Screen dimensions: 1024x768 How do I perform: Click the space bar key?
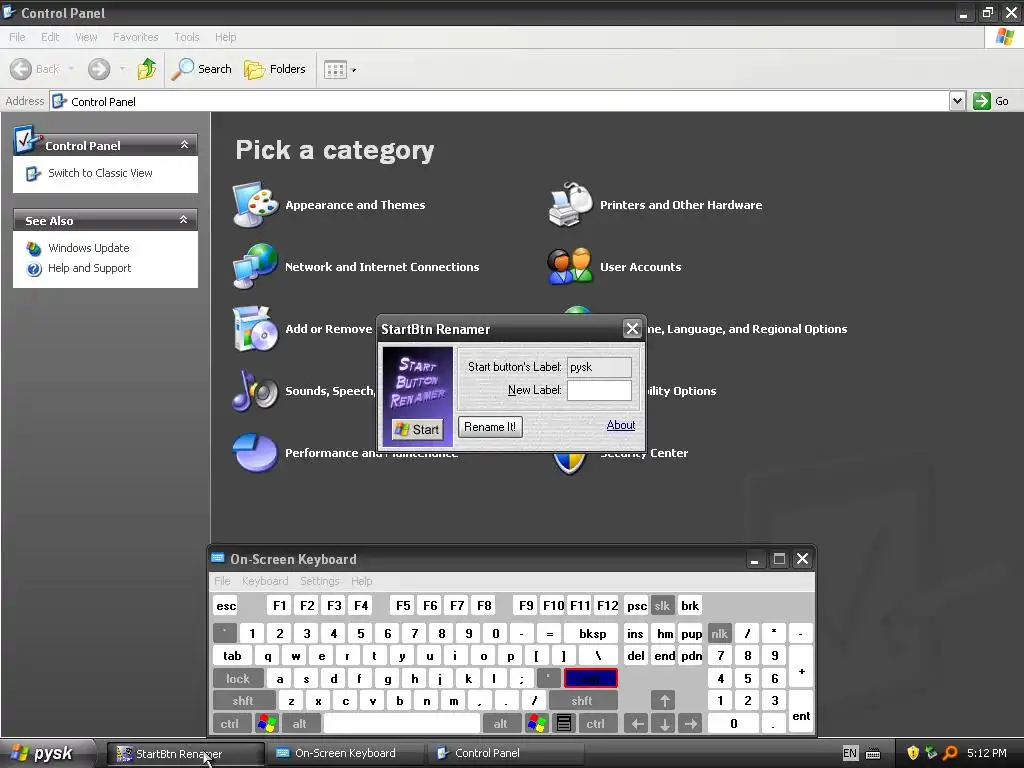[x=402, y=724]
